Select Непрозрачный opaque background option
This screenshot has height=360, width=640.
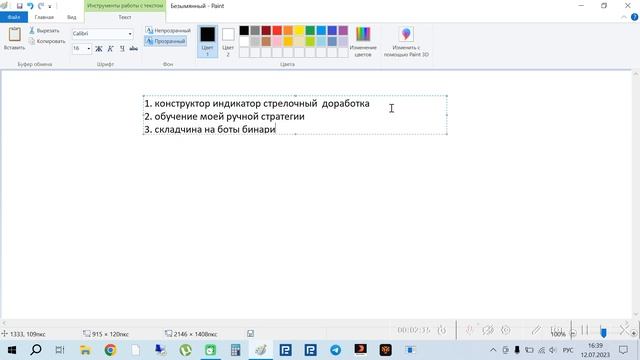pos(168,31)
